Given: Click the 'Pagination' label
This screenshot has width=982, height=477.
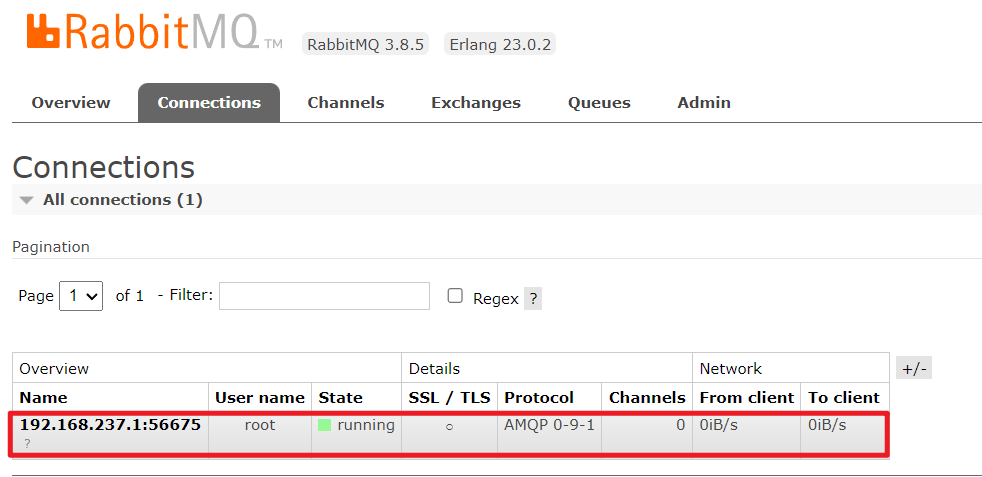Looking at the screenshot, I should pyautogui.click(x=51, y=247).
